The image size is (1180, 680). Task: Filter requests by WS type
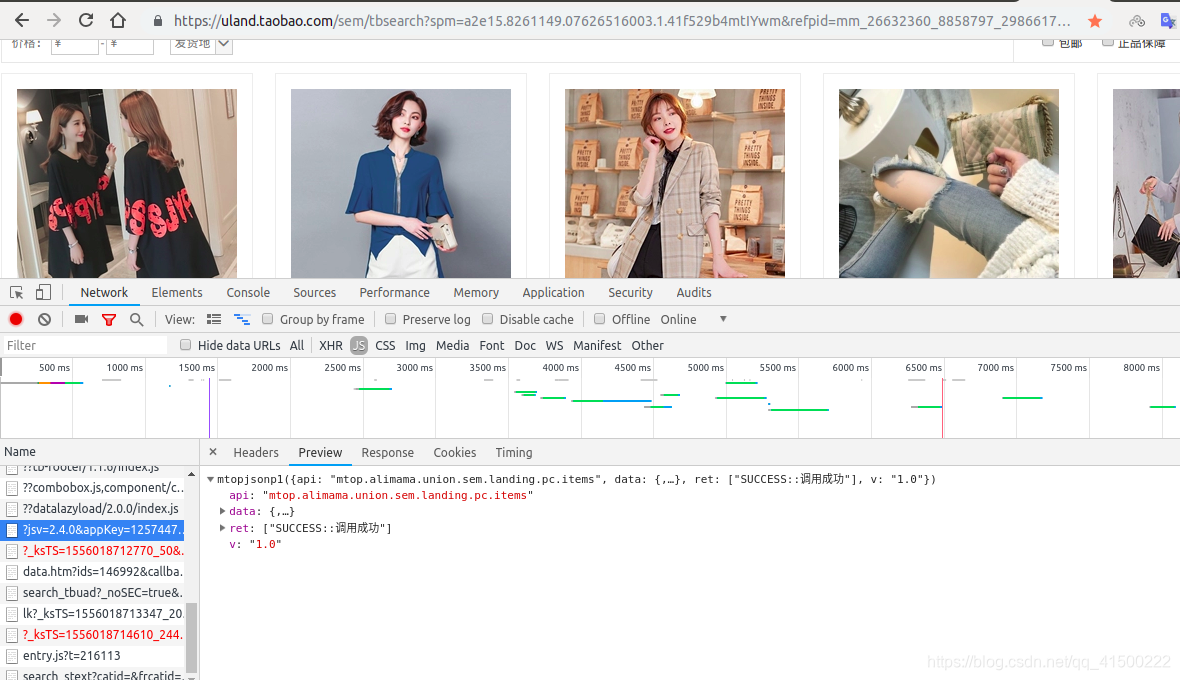(x=555, y=345)
